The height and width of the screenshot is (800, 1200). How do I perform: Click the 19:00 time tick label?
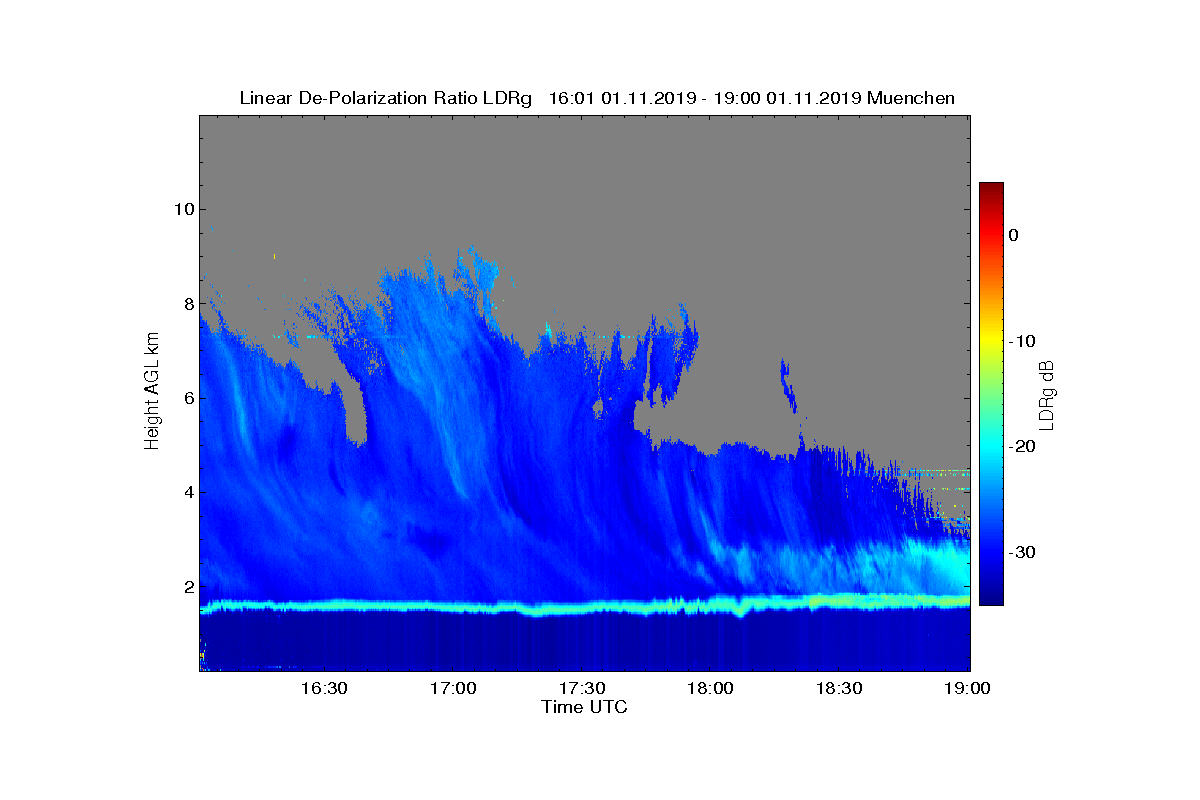pos(969,688)
